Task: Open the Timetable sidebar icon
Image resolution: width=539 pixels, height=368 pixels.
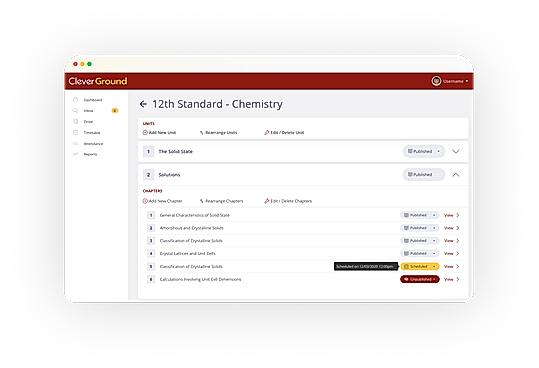Action: (76, 132)
